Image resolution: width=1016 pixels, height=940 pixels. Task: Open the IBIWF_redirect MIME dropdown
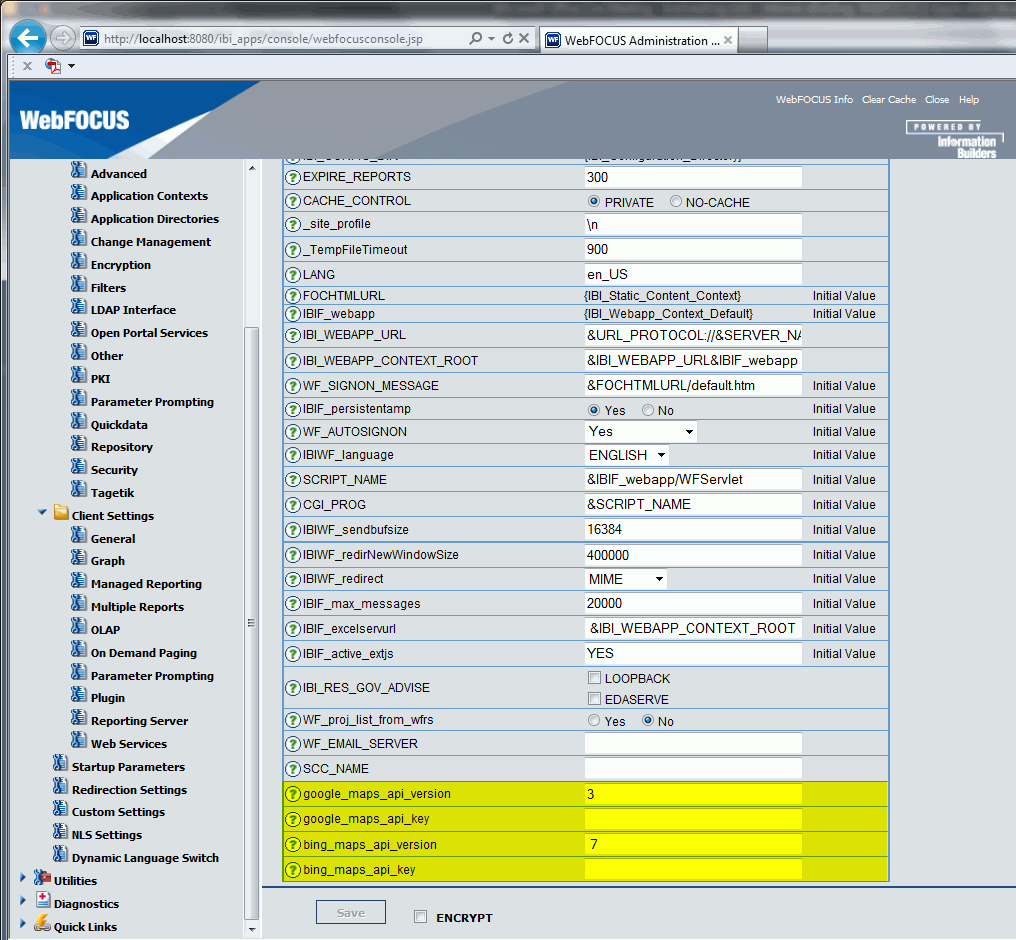626,579
